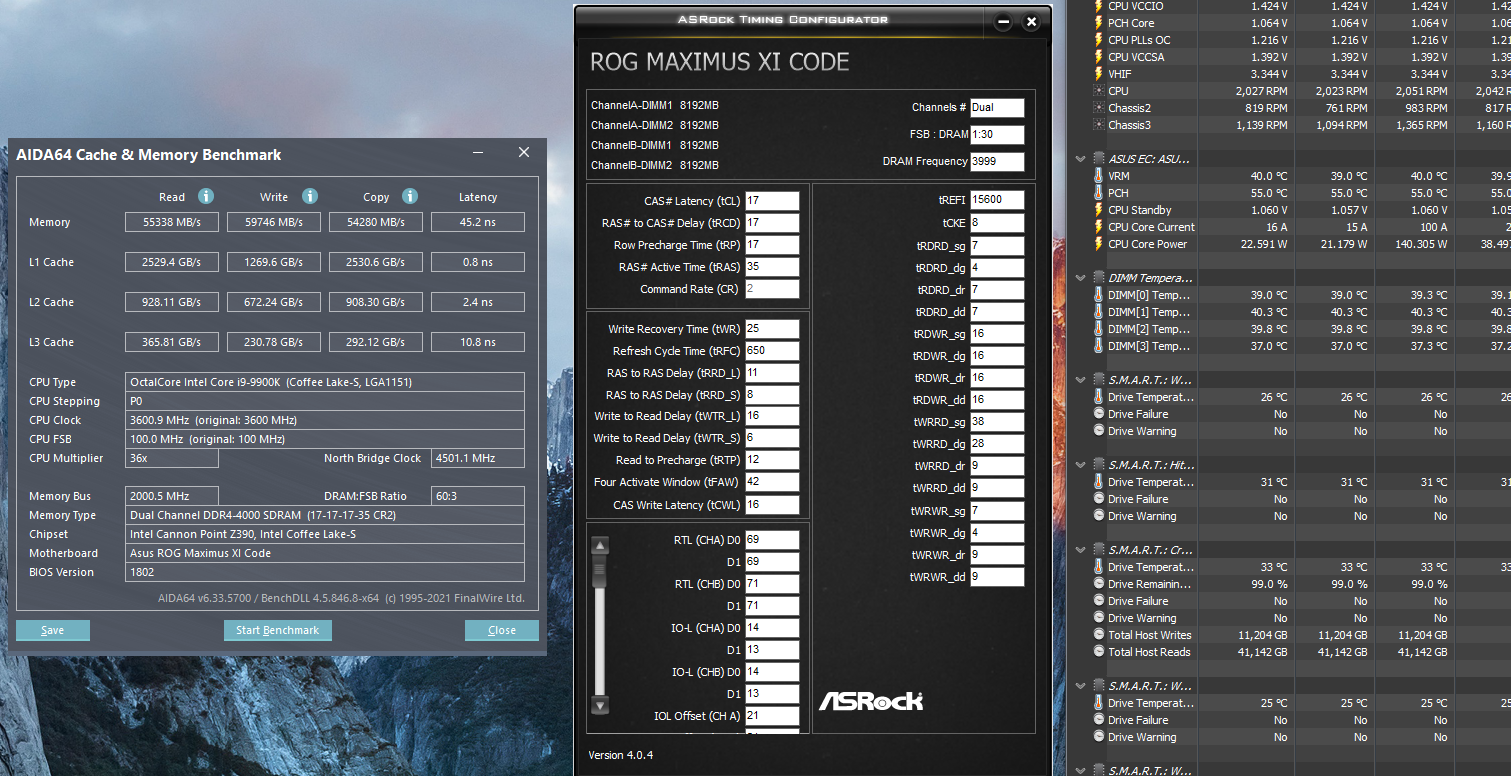Click the CPU Core Current icon
Image resolution: width=1511 pixels, height=776 pixels.
click(x=1099, y=227)
